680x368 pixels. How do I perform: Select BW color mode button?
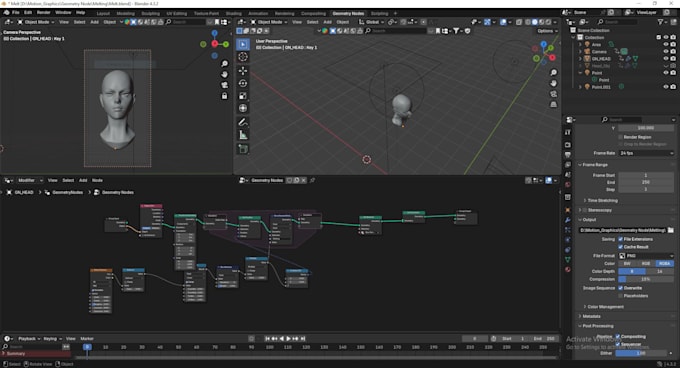(x=628, y=264)
